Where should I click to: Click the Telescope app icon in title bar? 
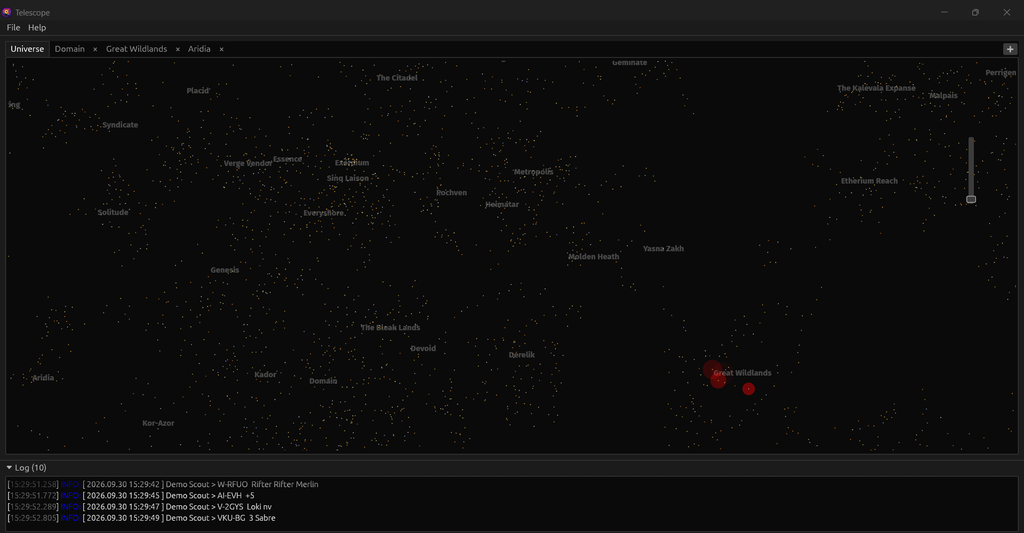click(x=7, y=12)
